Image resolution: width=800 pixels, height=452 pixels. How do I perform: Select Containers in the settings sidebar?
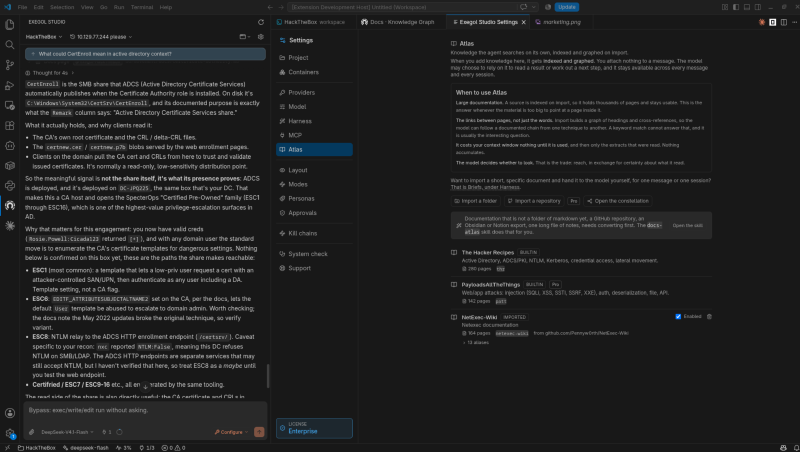pos(314,72)
